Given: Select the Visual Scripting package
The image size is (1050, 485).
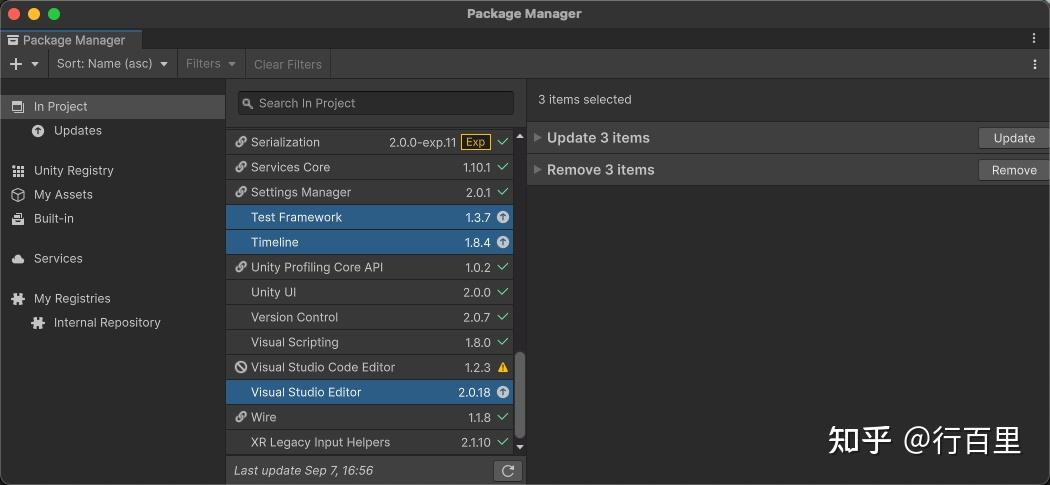Looking at the screenshot, I should pyautogui.click(x=370, y=342).
